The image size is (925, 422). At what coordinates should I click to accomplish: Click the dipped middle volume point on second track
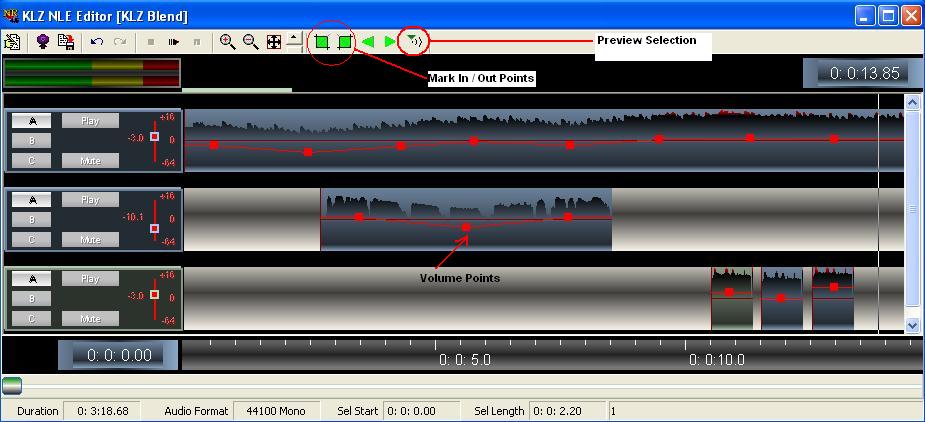[x=466, y=227]
